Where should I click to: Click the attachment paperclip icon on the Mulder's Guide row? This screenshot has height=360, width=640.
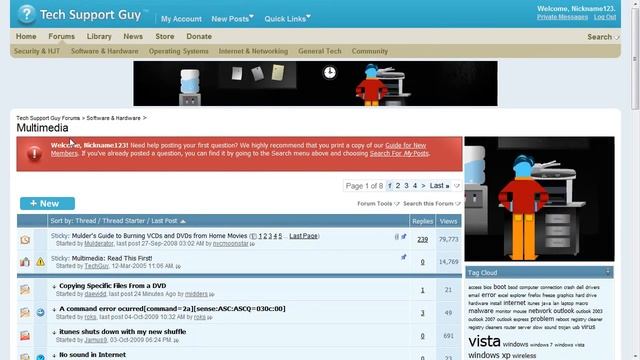(396, 237)
